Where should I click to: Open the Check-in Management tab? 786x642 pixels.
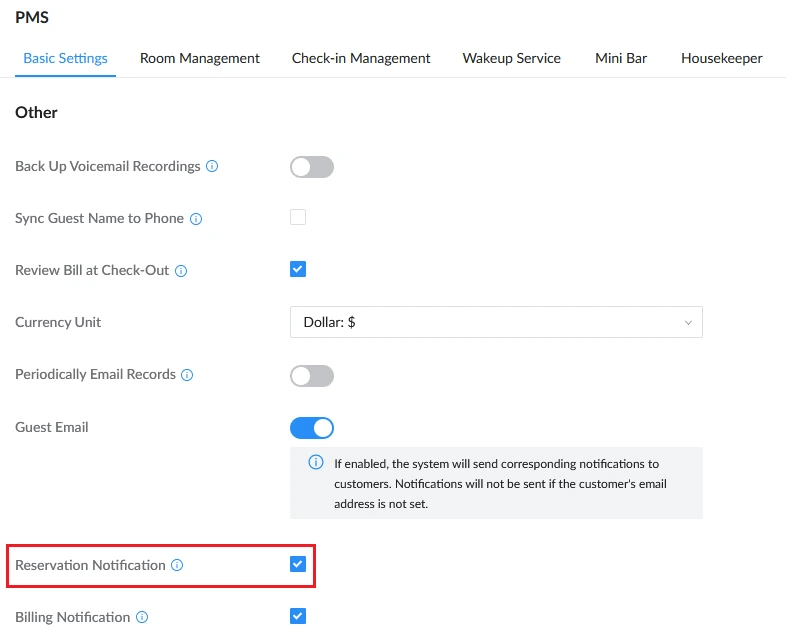coord(361,58)
